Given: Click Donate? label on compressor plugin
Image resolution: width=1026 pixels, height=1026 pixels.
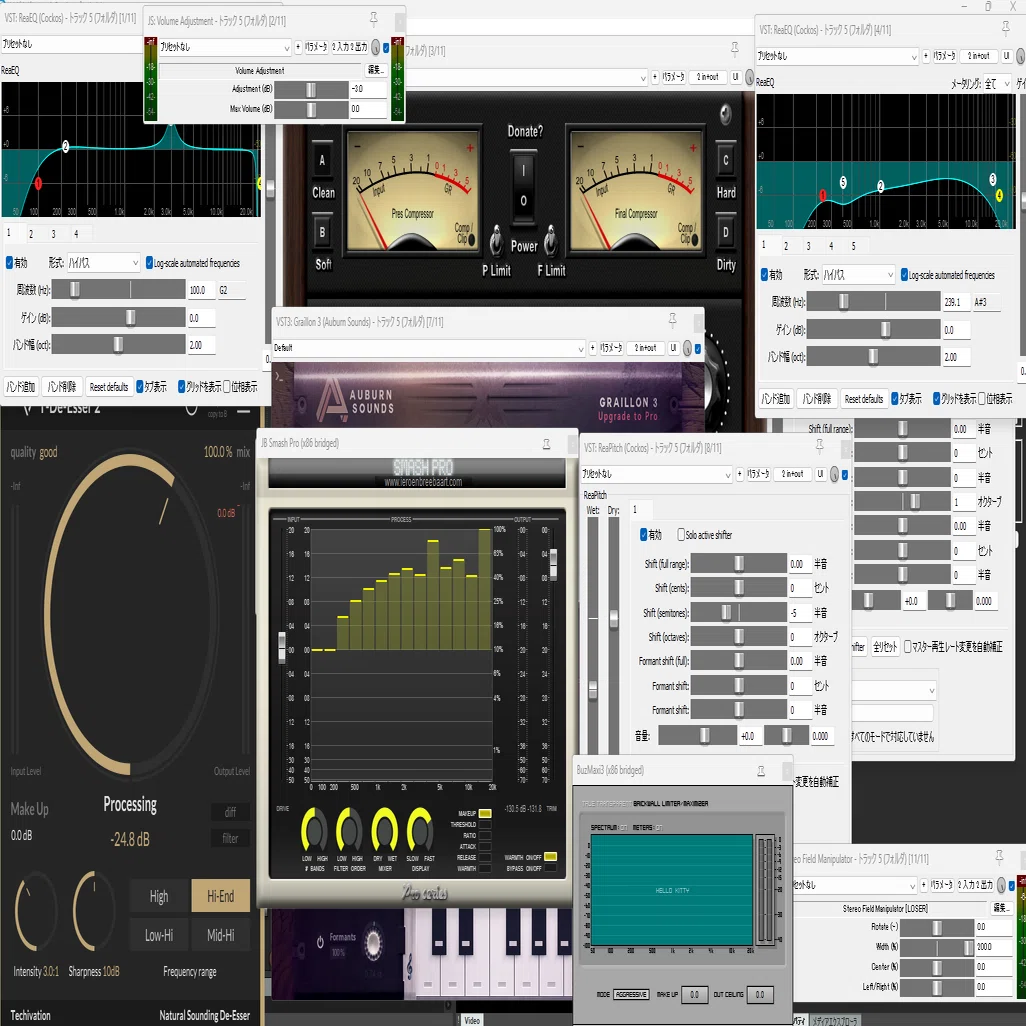Looking at the screenshot, I should tap(525, 132).
